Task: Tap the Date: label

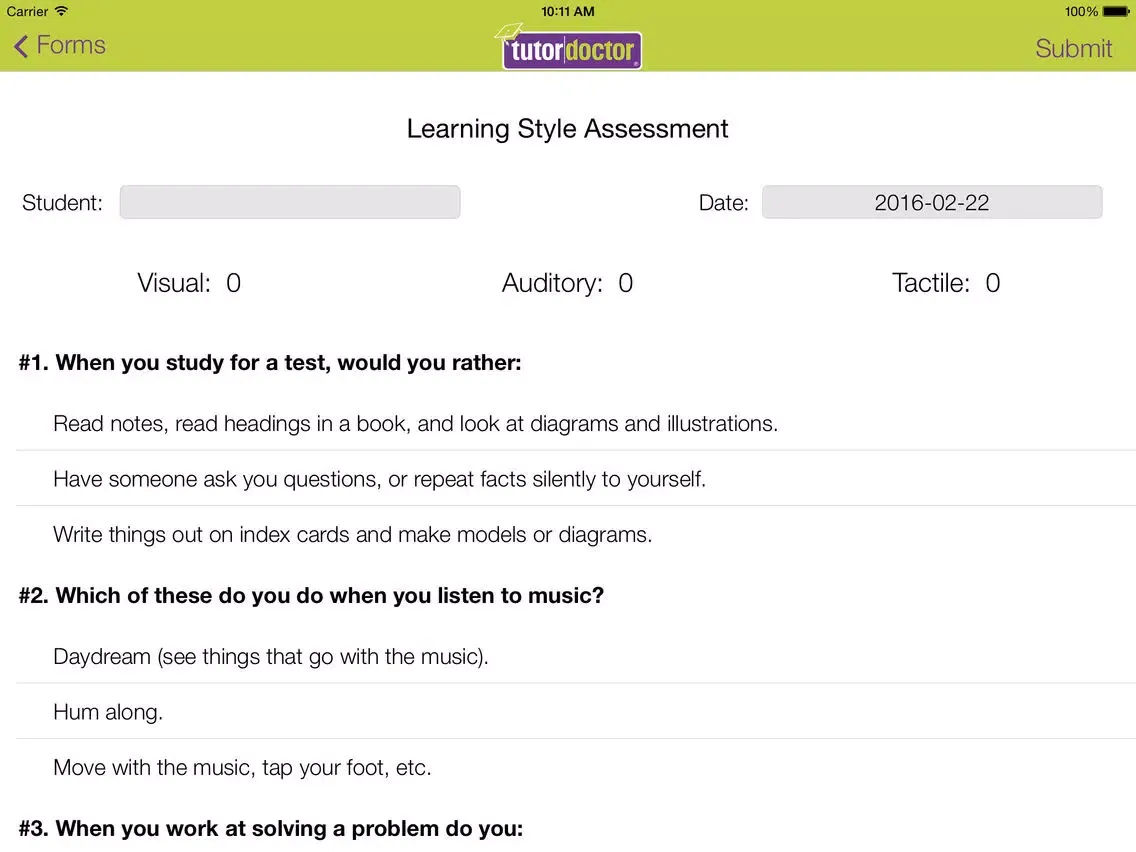Action: [x=723, y=203]
